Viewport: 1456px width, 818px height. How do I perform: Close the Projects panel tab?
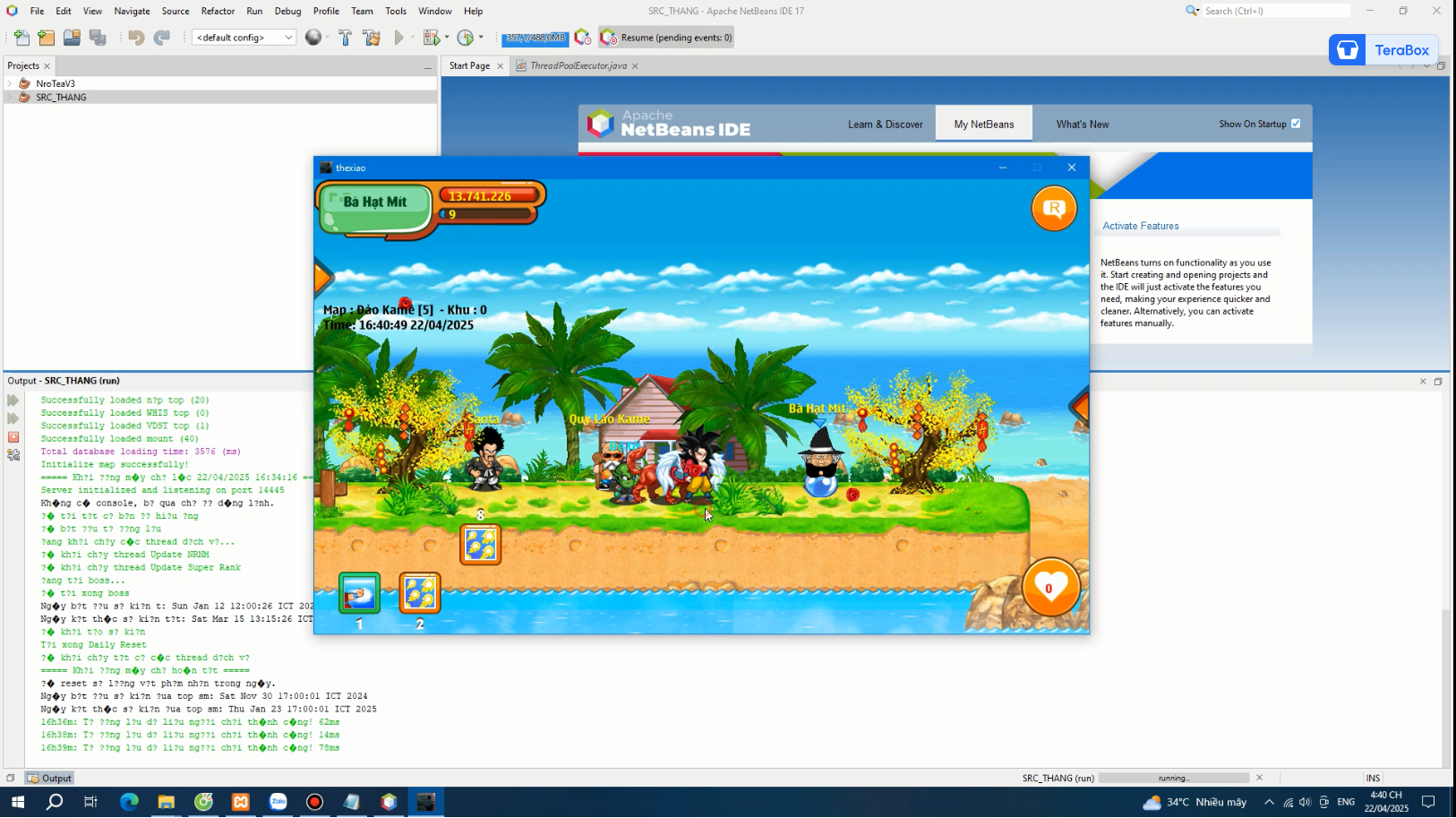pos(47,66)
